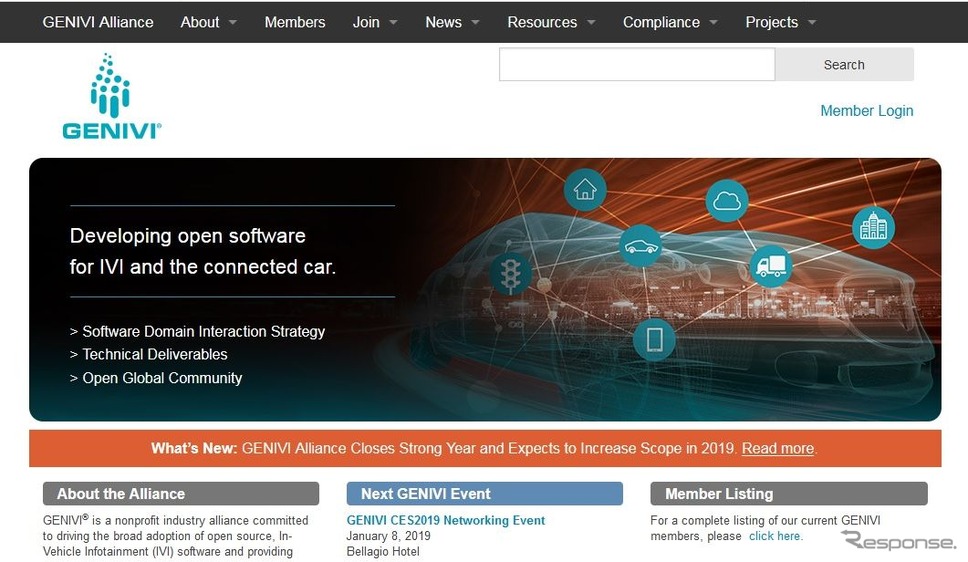Click the GENIVI logo
The width and height of the screenshot is (968, 562).
[x=111, y=96]
